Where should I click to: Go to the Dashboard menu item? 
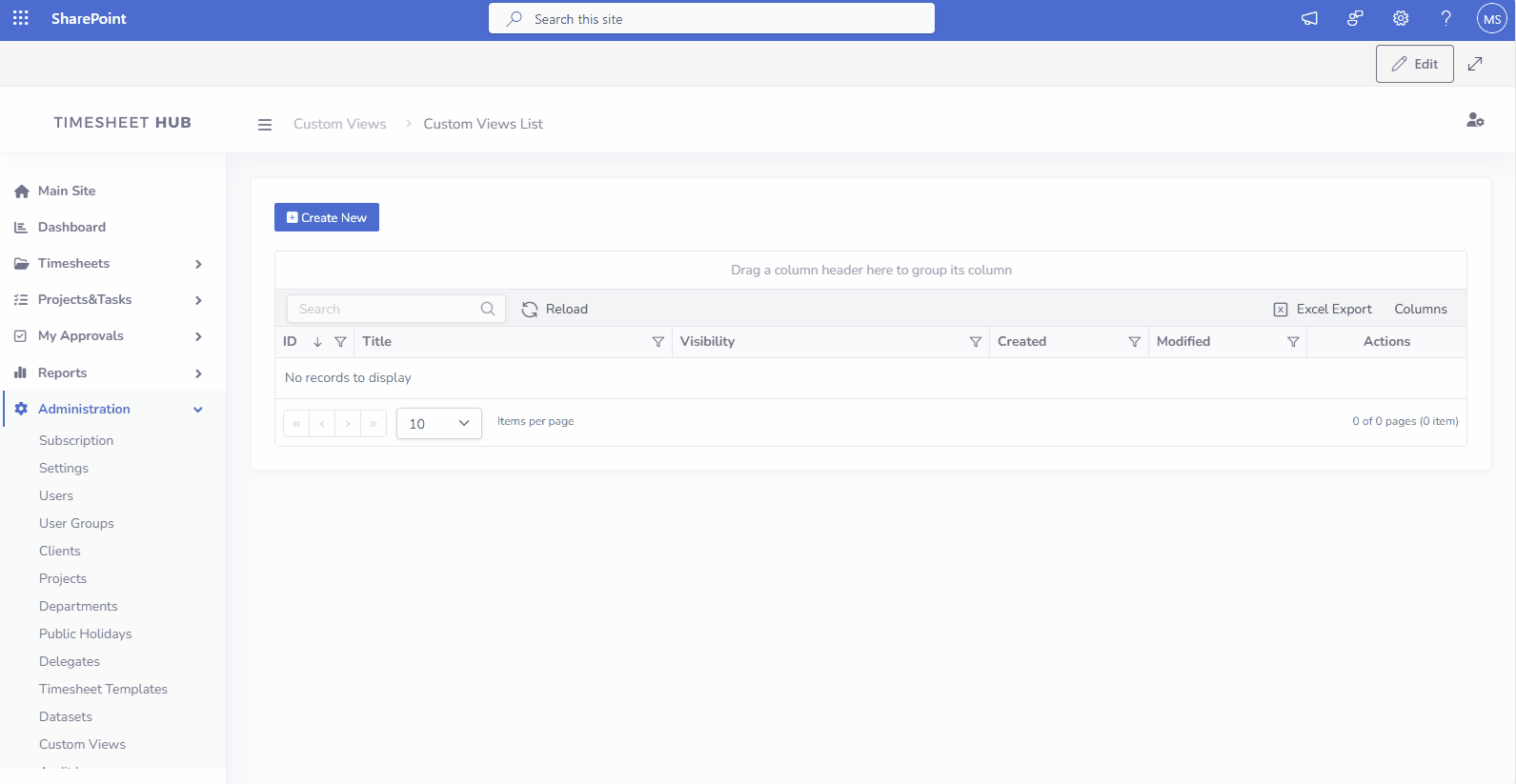tap(71, 228)
